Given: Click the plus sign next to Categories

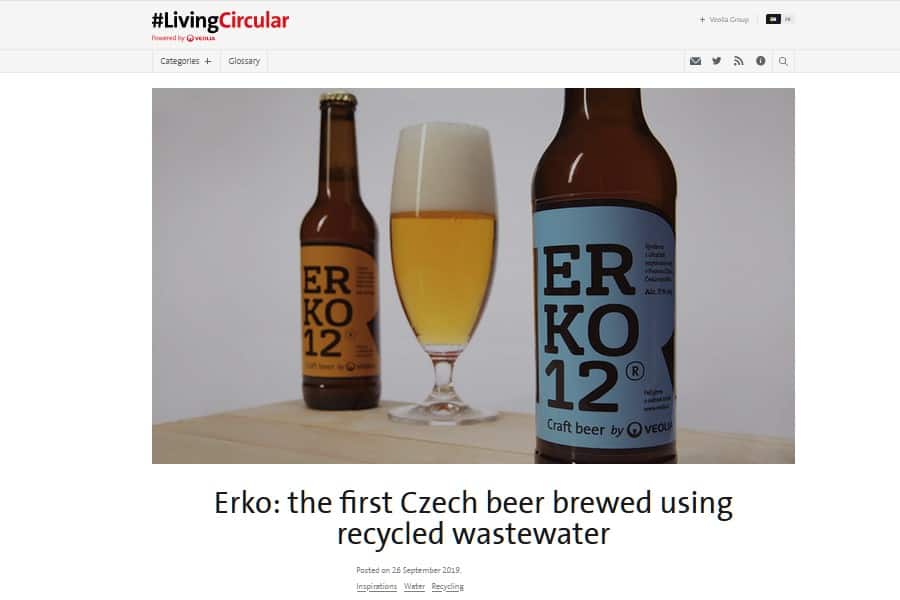Looking at the screenshot, I should (208, 61).
